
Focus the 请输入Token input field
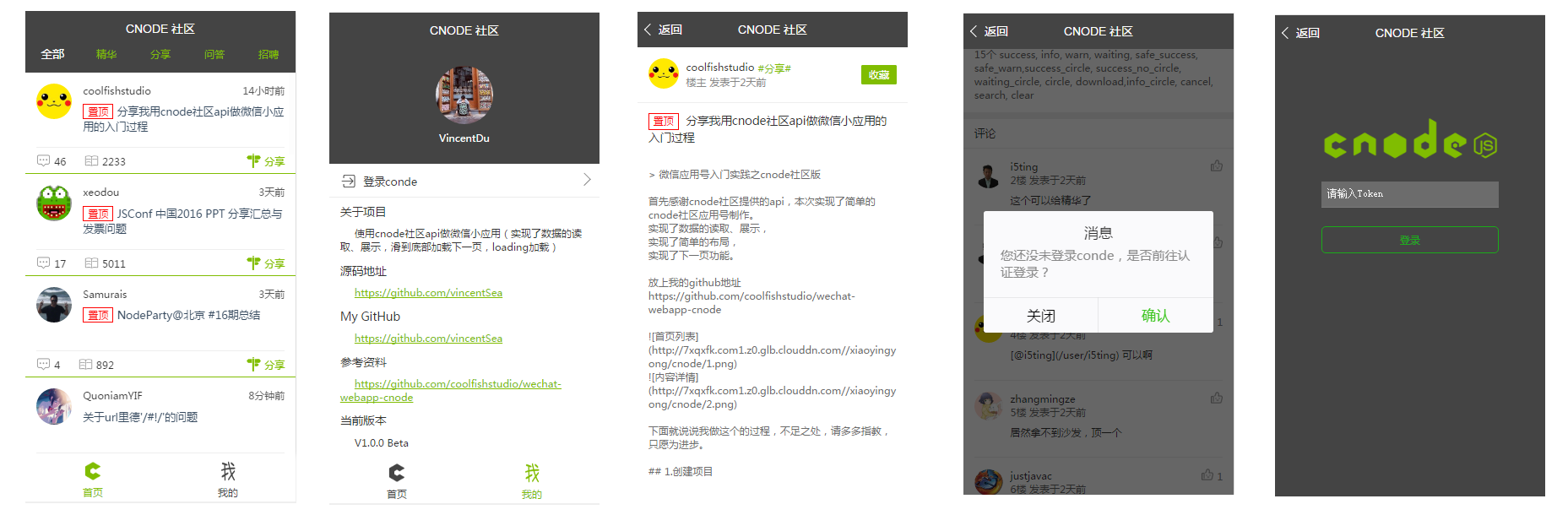tap(1410, 194)
